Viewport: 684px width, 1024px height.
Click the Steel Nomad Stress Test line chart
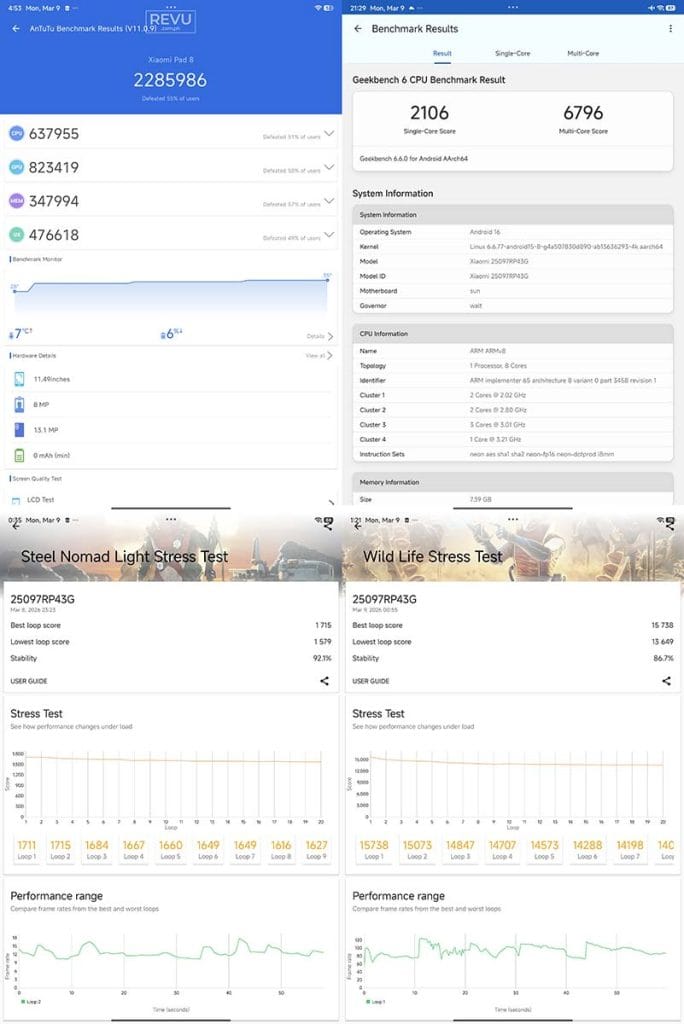click(171, 787)
